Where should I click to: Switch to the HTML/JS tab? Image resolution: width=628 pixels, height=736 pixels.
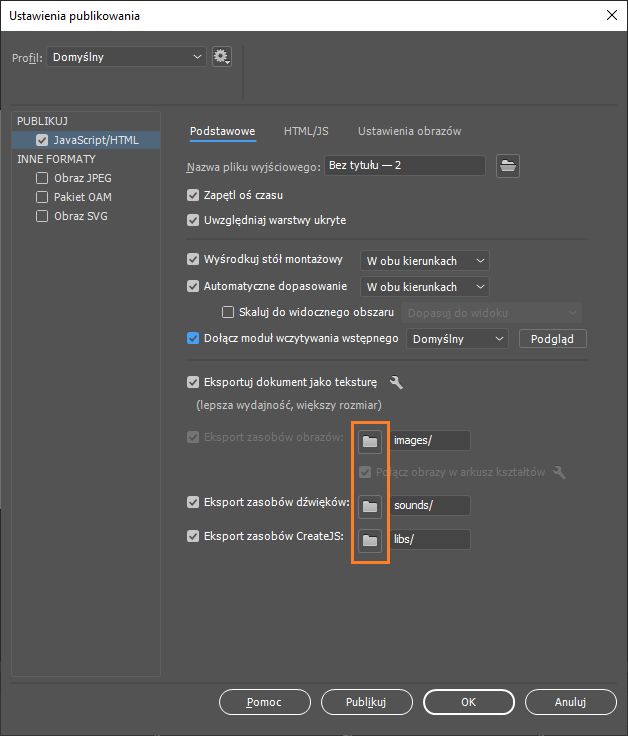(306, 131)
